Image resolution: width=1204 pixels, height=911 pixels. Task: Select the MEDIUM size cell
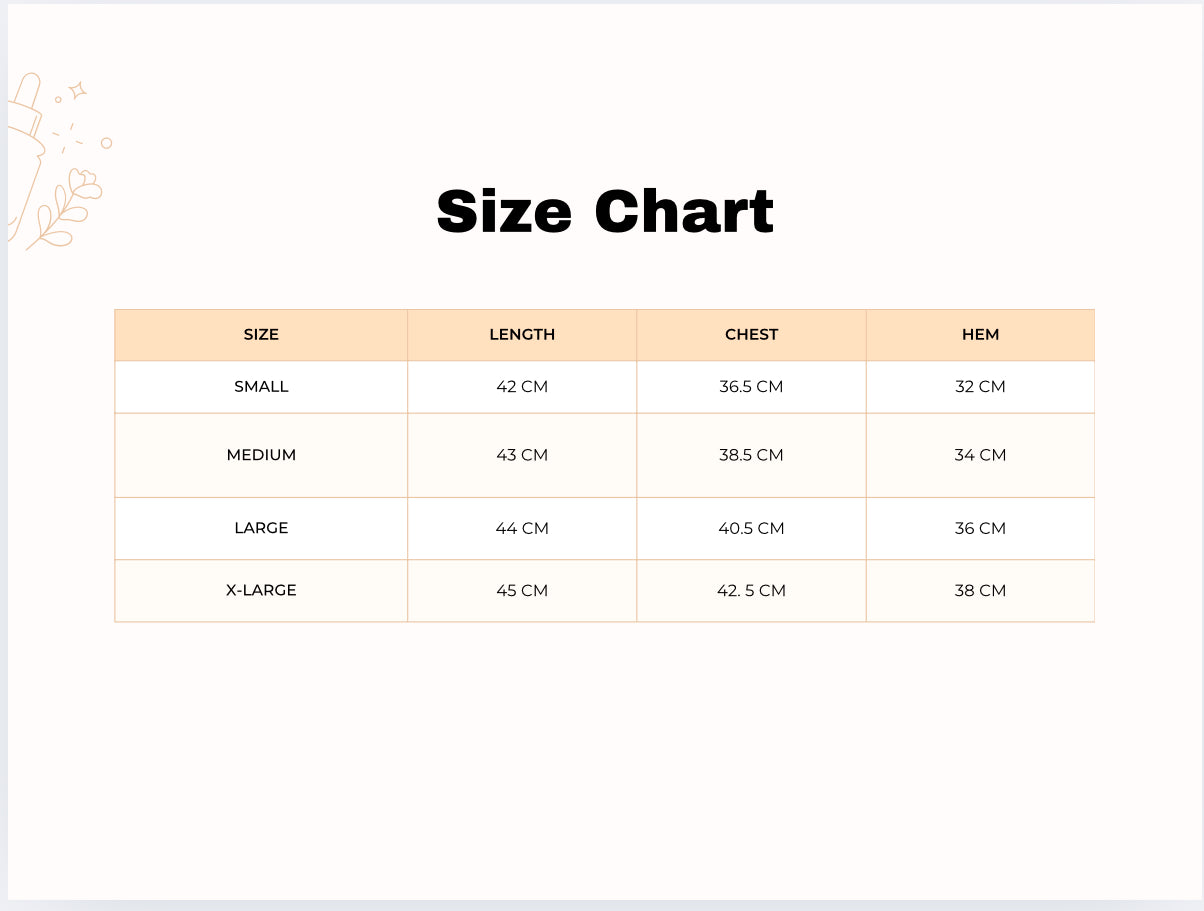261,455
